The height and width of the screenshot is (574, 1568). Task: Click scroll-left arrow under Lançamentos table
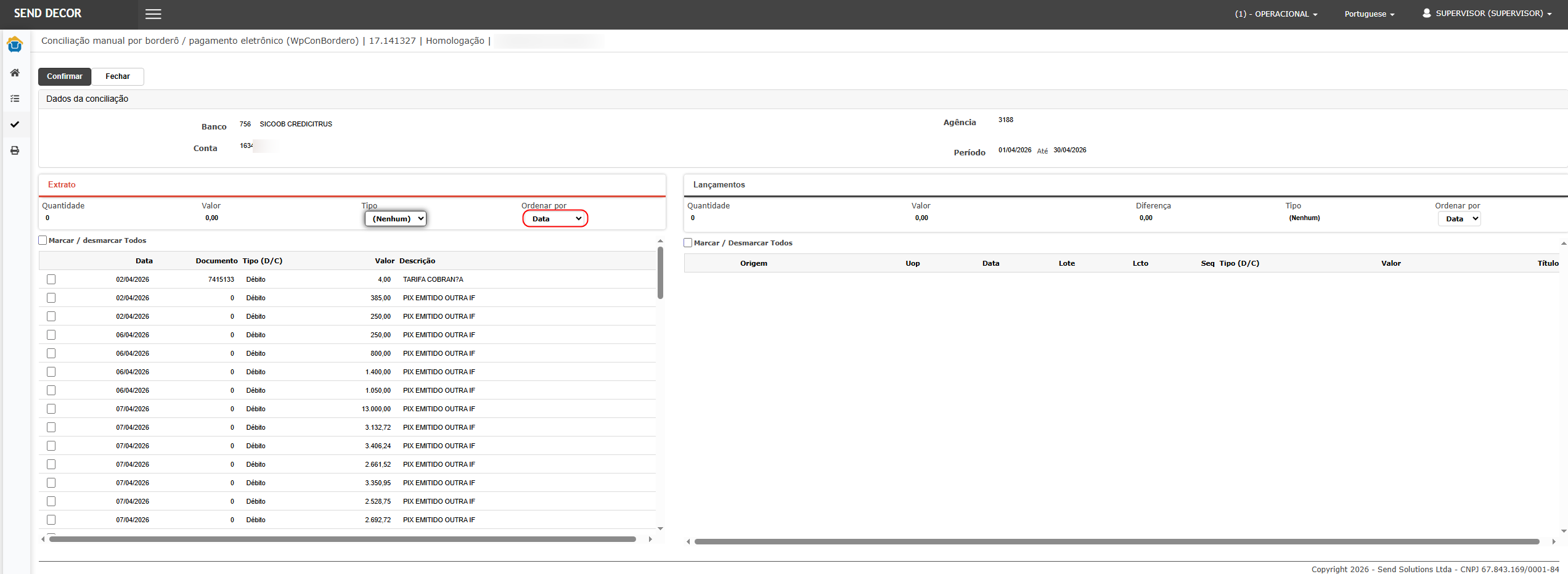(688, 542)
